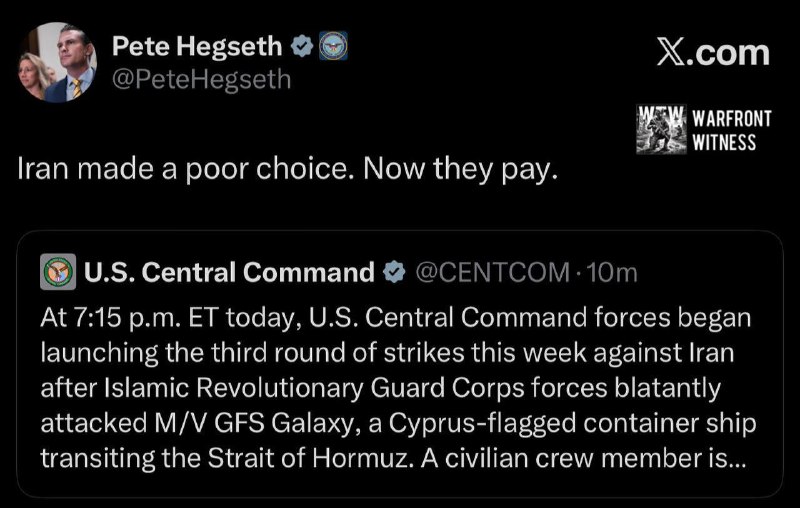Click the WARFRONT WITNESS label text
800x508 pixels.
732,130
